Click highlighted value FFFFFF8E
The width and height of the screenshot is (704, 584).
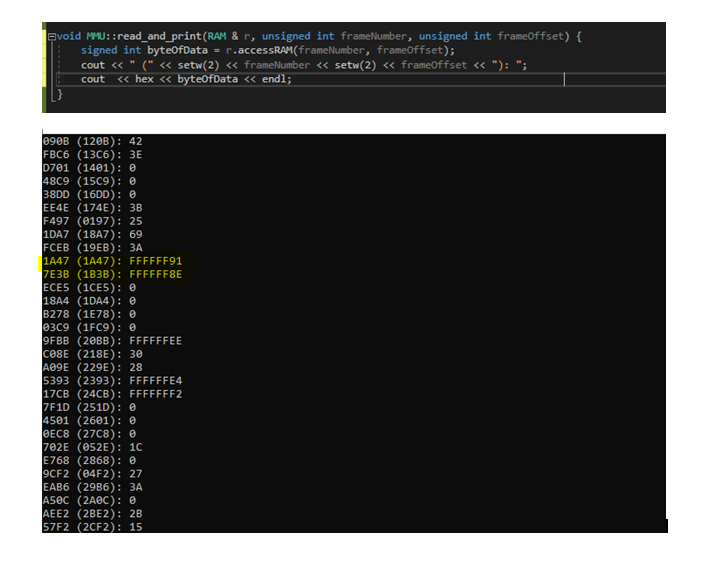[x=156, y=274]
